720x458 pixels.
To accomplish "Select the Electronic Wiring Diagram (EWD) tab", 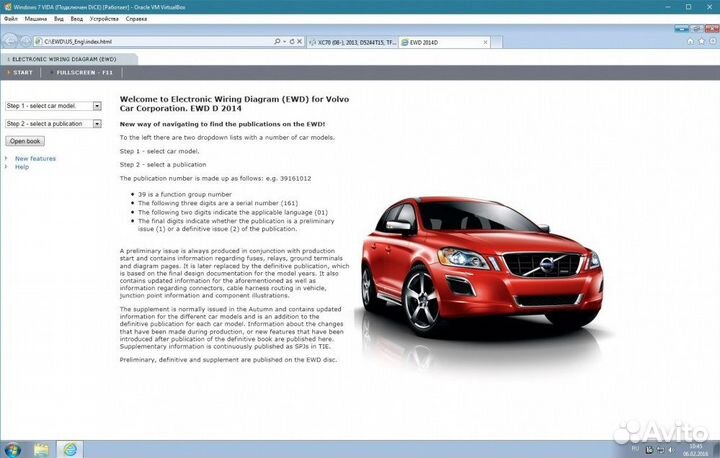I will pos(69,59).
